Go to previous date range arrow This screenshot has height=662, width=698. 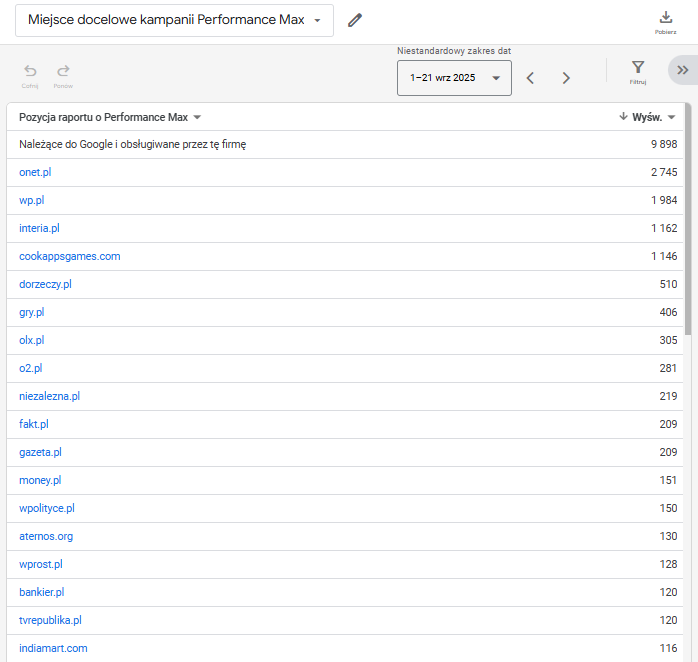531,78
